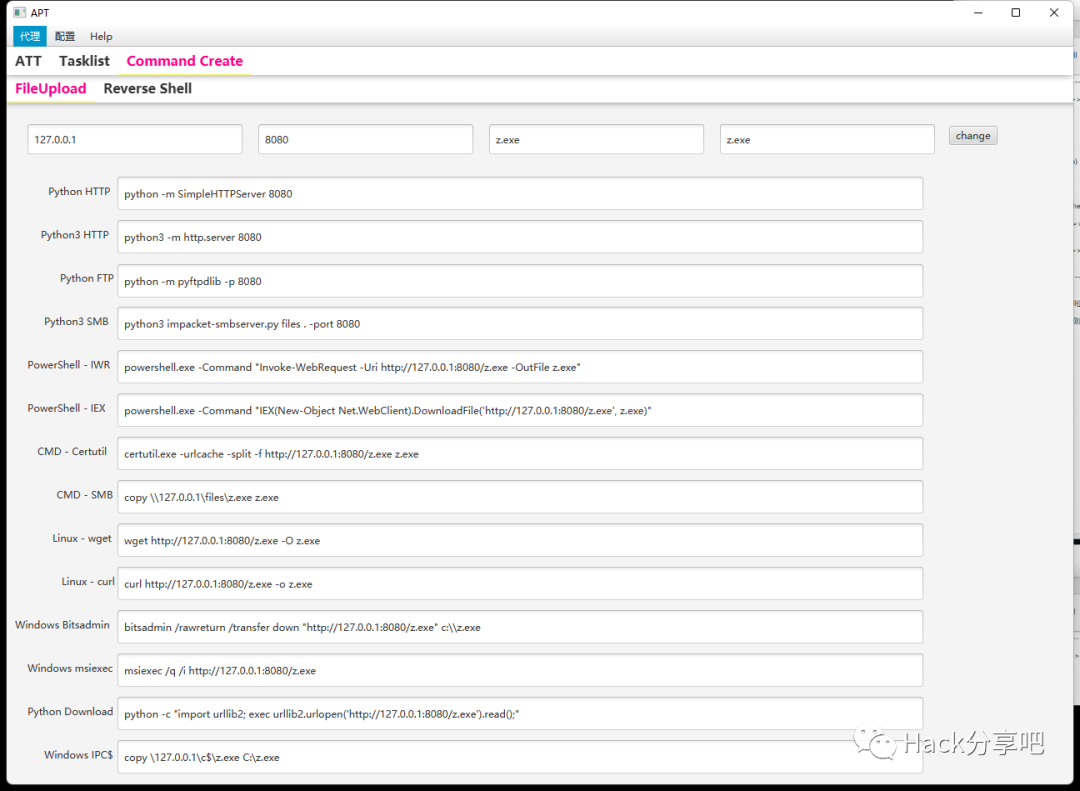Click the Python HTTP label
Image resolution: width=1080 pixels, height=791 pixels.
click(x=79, y=192)
